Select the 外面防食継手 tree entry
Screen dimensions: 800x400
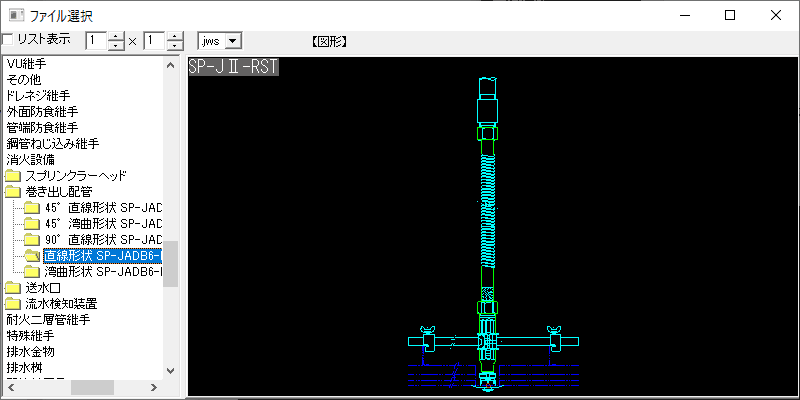pyautogui.click(x=42, y=112)
